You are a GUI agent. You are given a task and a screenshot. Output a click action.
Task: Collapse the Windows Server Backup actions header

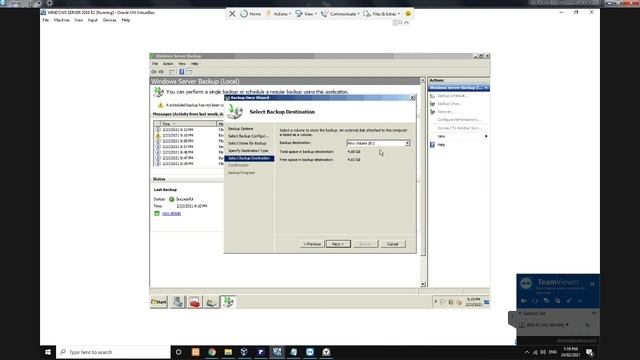pyautogui.click(x=486, y=88)
